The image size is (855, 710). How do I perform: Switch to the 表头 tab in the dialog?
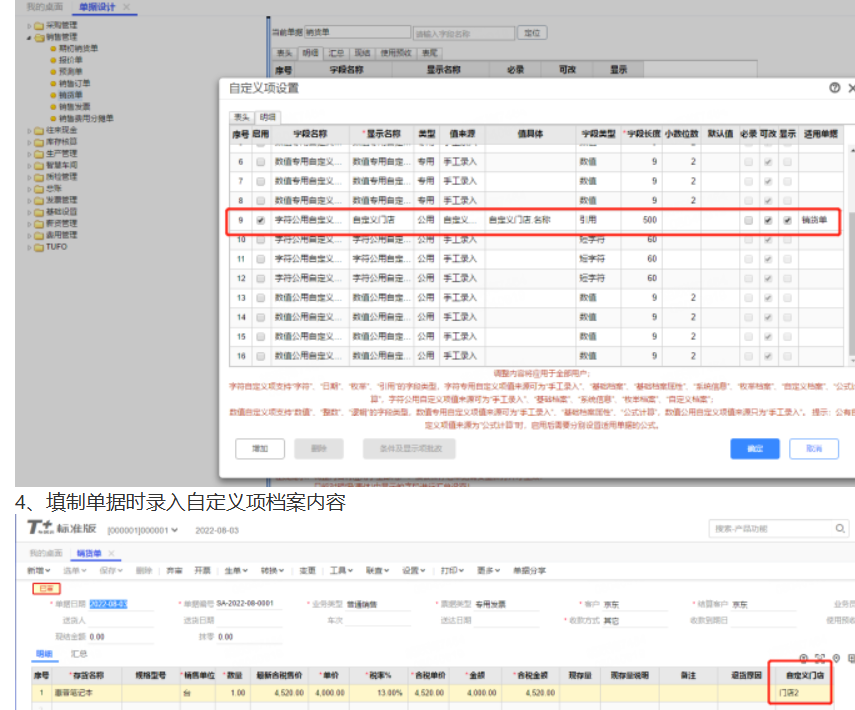(240, 117)
